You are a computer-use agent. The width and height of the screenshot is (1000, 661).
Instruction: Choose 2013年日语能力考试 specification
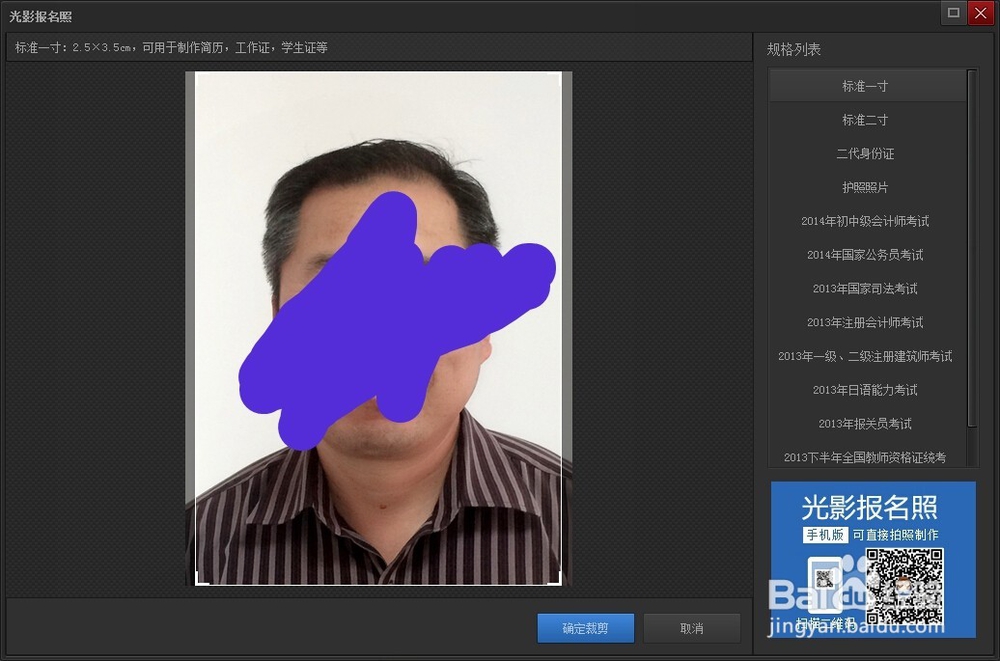pos(864,390)
